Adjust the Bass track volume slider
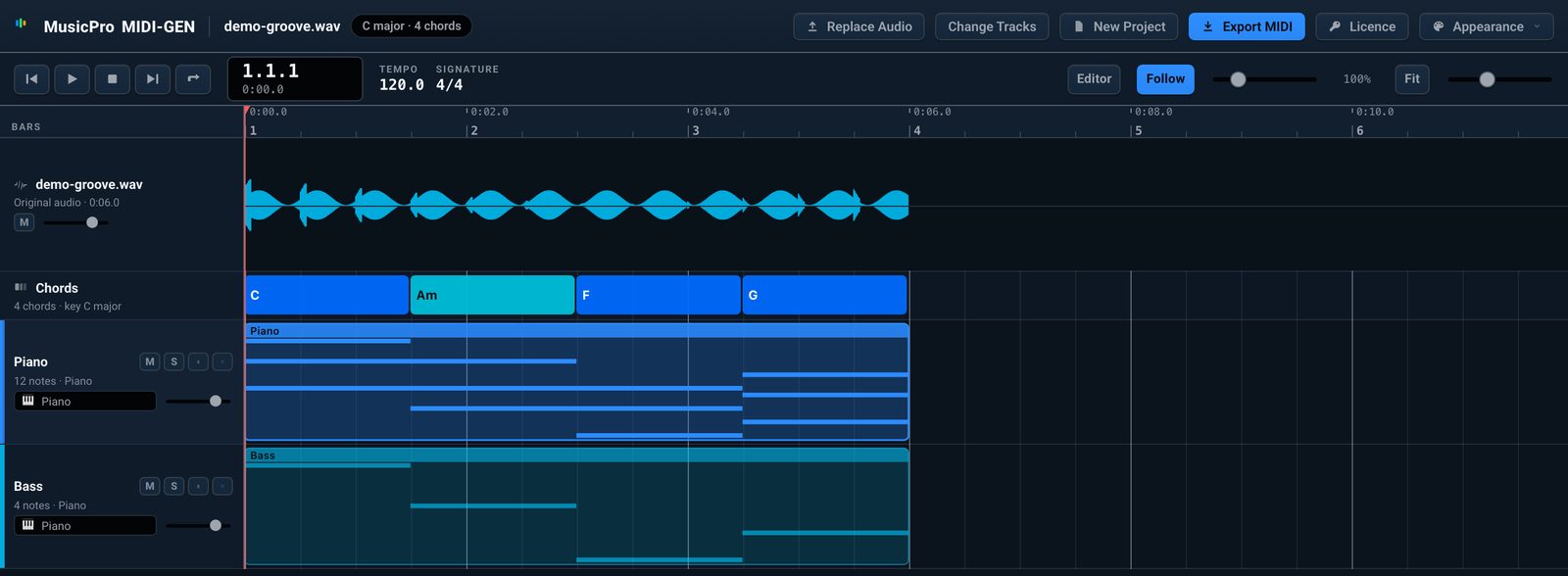1568x576 pixels. click(199, 525)
